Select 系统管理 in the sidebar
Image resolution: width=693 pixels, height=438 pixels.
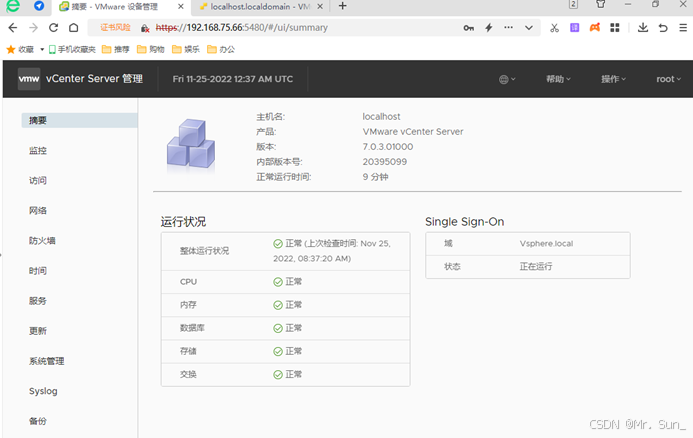point(46,361)
